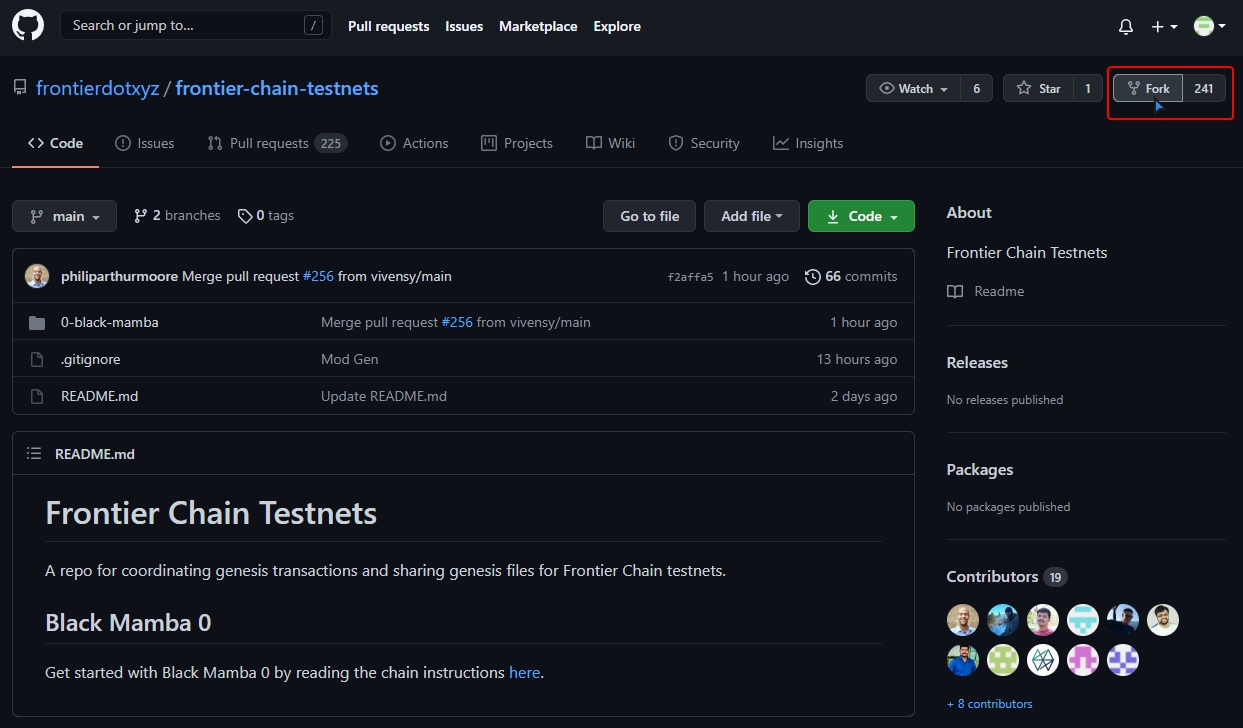View the + 8 contributors link
1243x728 pixels.
click(x=990, y=704)
